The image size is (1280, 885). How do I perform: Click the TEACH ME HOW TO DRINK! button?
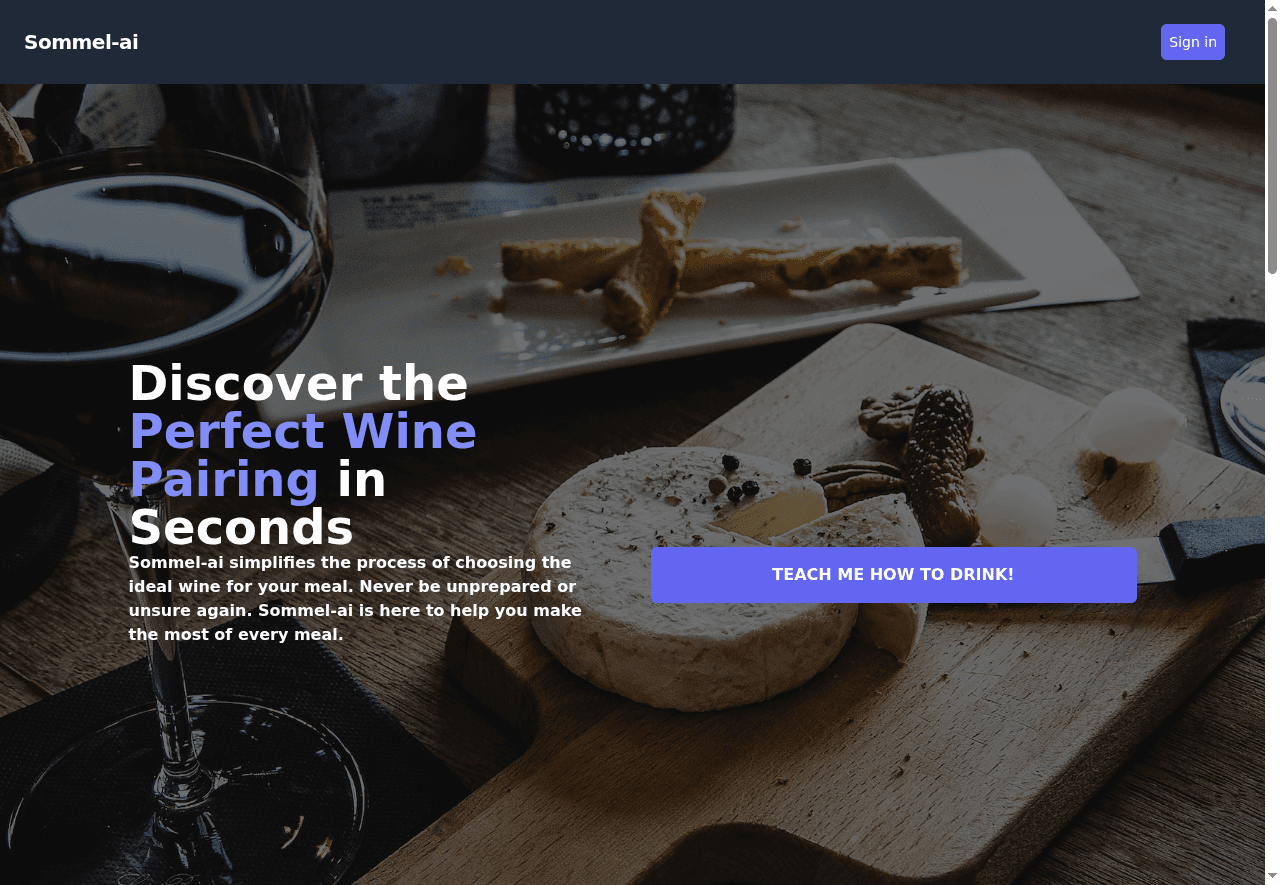click(x=894, y=575)
